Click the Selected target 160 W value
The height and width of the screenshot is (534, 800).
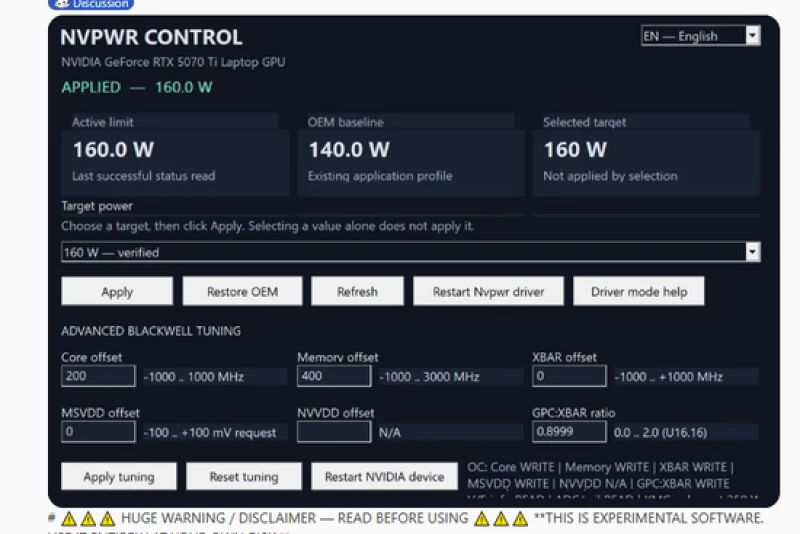[576, 149]
